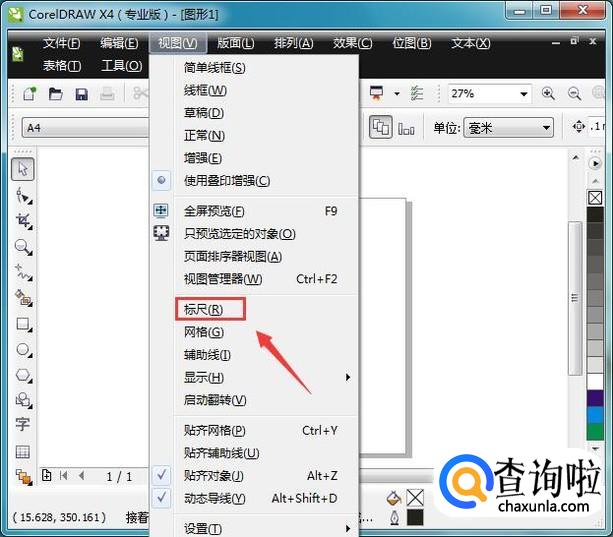The width and height of the screenshot is (613, 537).
Task: Select the Interactive Blend tool
Action: [x=23, y=477]
